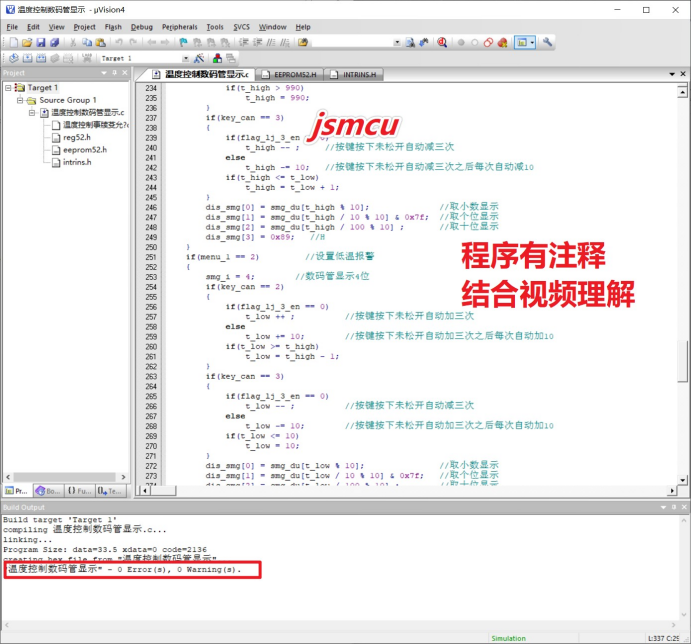Open the Project panel options arrow
691x644 pixels.
(104, 73)
